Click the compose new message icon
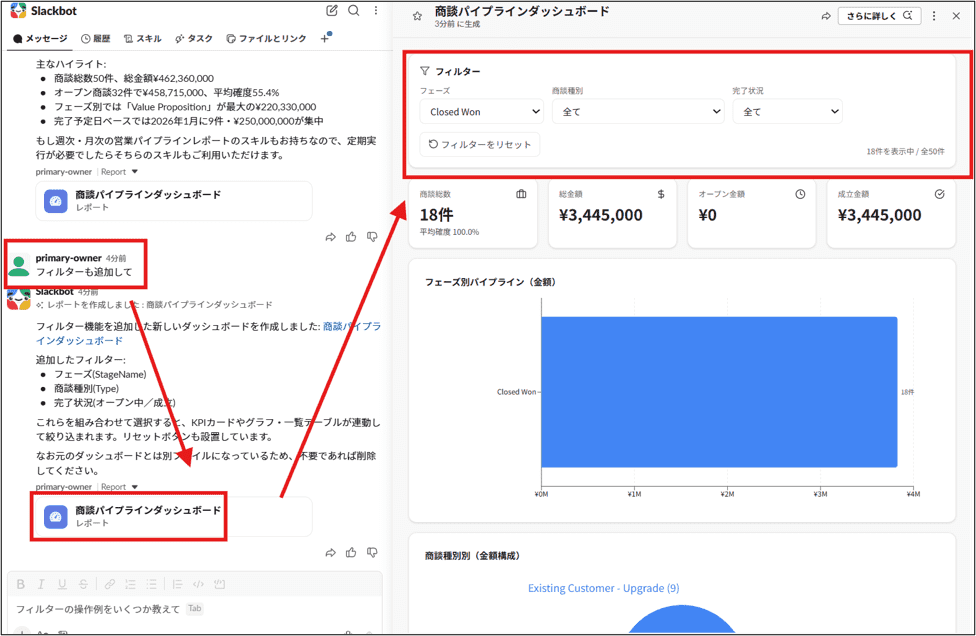Image resolution: width=976 pixels, height=636 pixels. pos(332,11)
